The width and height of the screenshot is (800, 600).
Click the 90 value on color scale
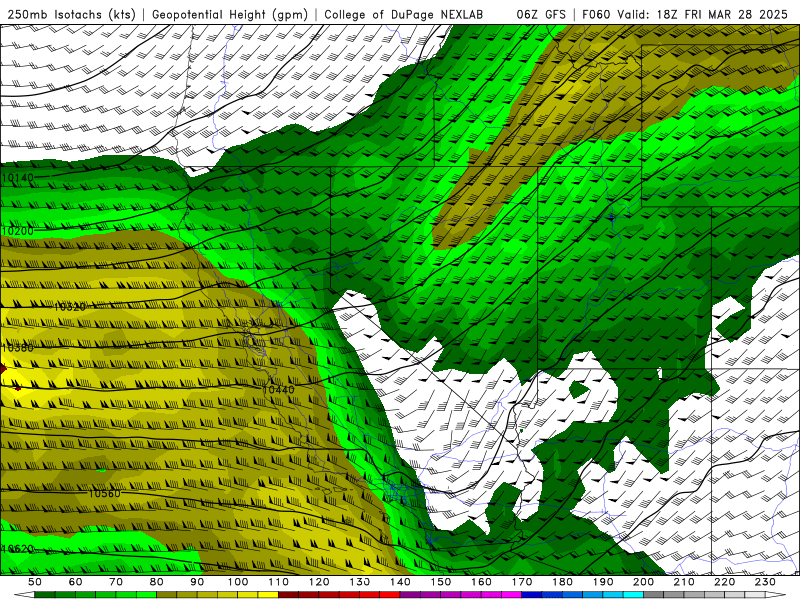tap(197, 582)
